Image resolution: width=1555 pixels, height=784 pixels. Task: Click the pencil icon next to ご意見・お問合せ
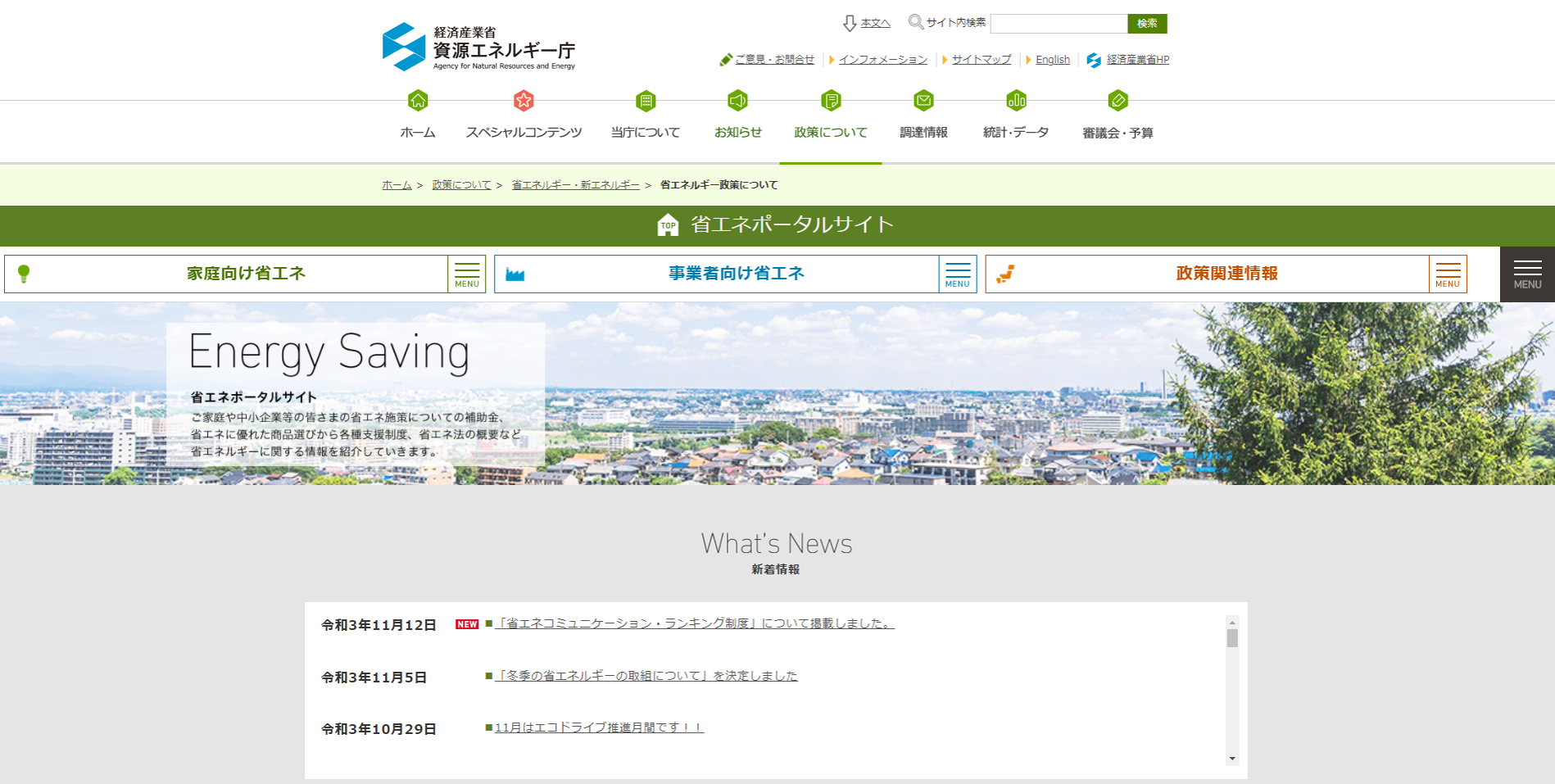(725, 60)
